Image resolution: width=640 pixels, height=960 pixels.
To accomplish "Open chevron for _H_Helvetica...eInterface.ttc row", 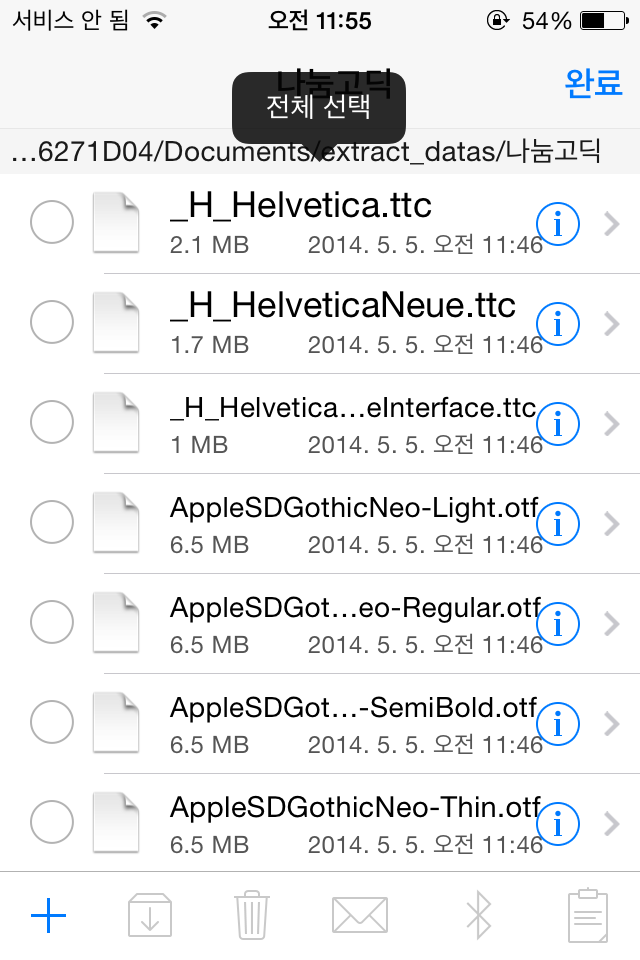I will click(612, 424).
